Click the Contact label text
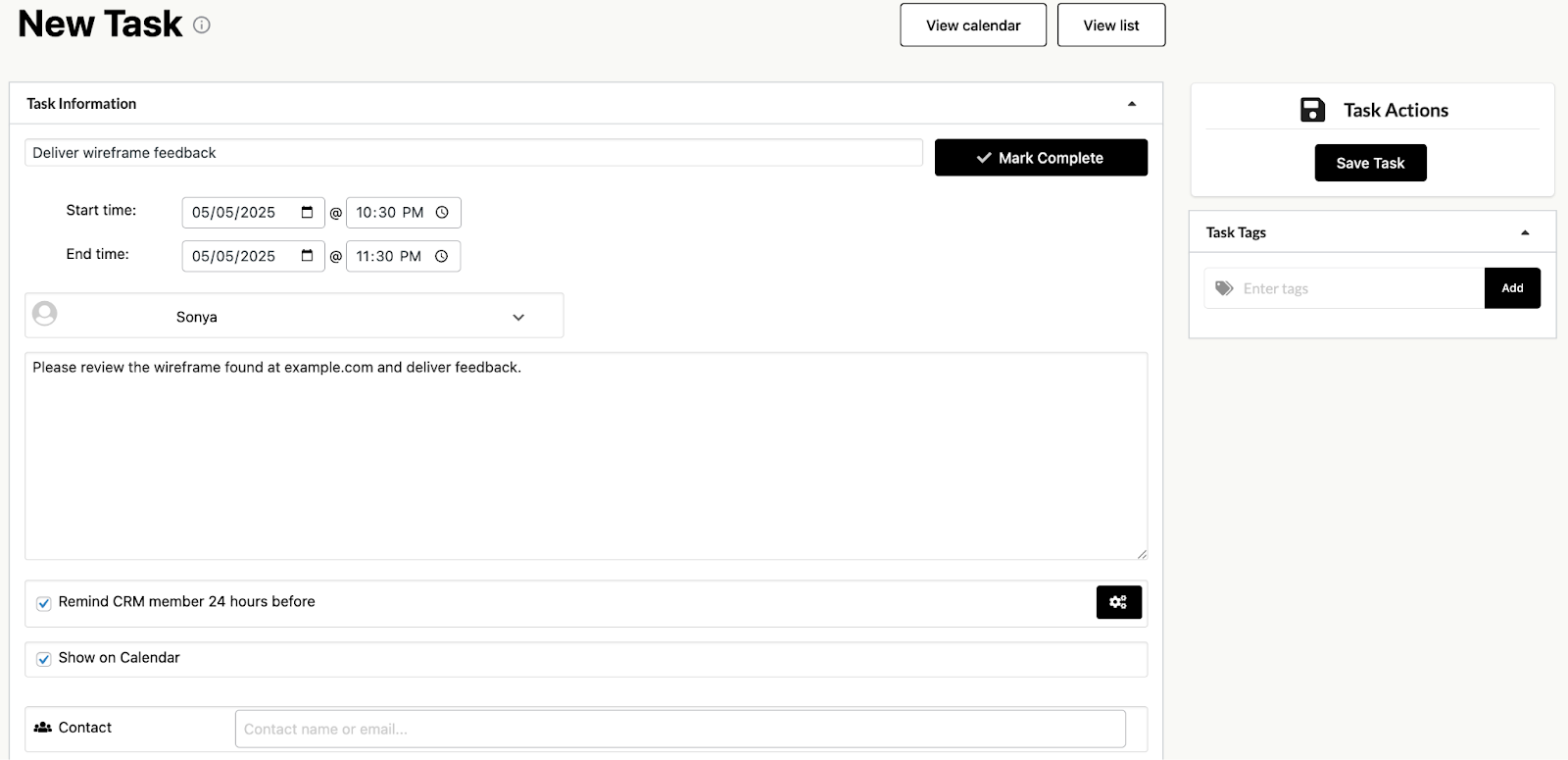 84,728
